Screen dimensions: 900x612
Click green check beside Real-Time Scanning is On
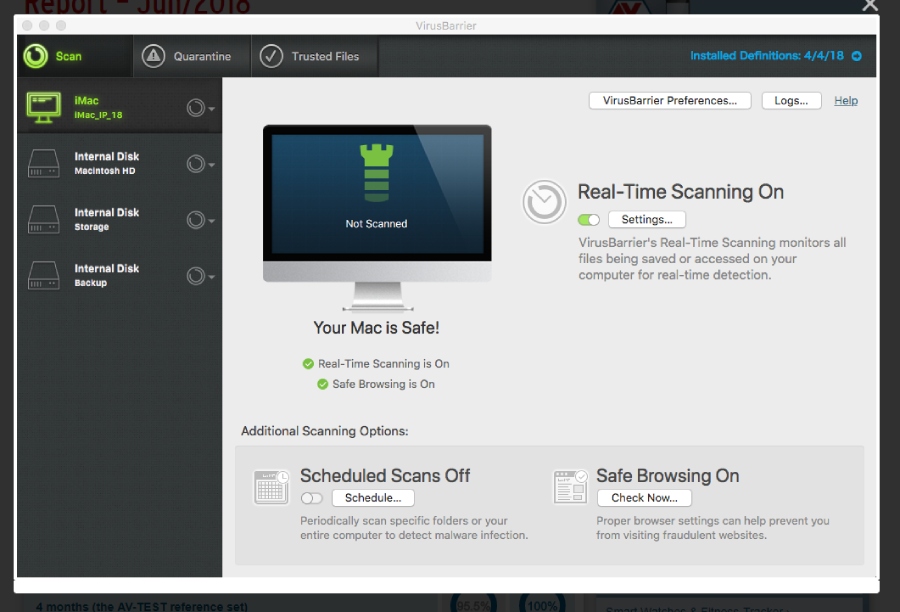[x=308, y=364]
